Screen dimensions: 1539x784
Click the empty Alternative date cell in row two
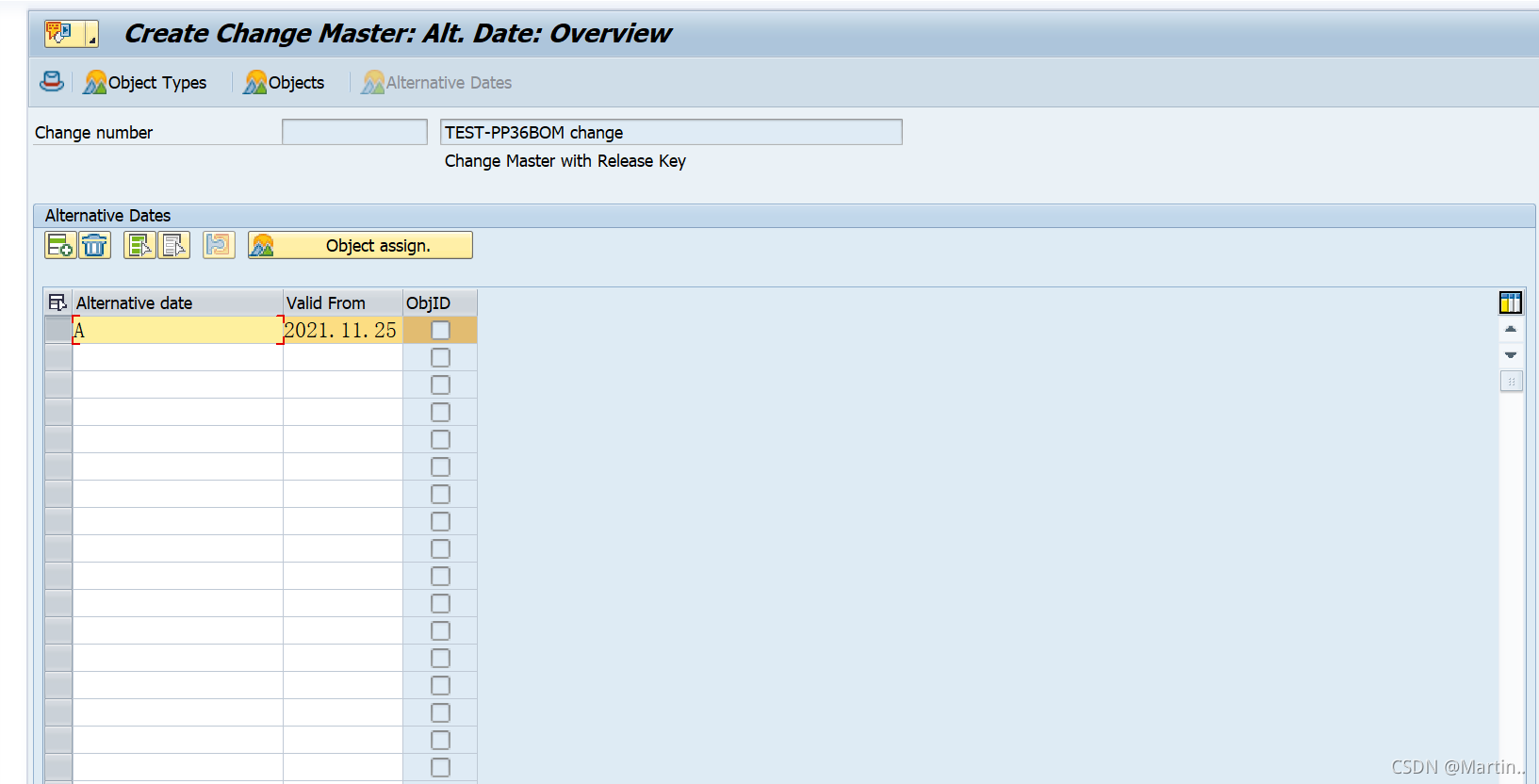click(x=177, y=357)
